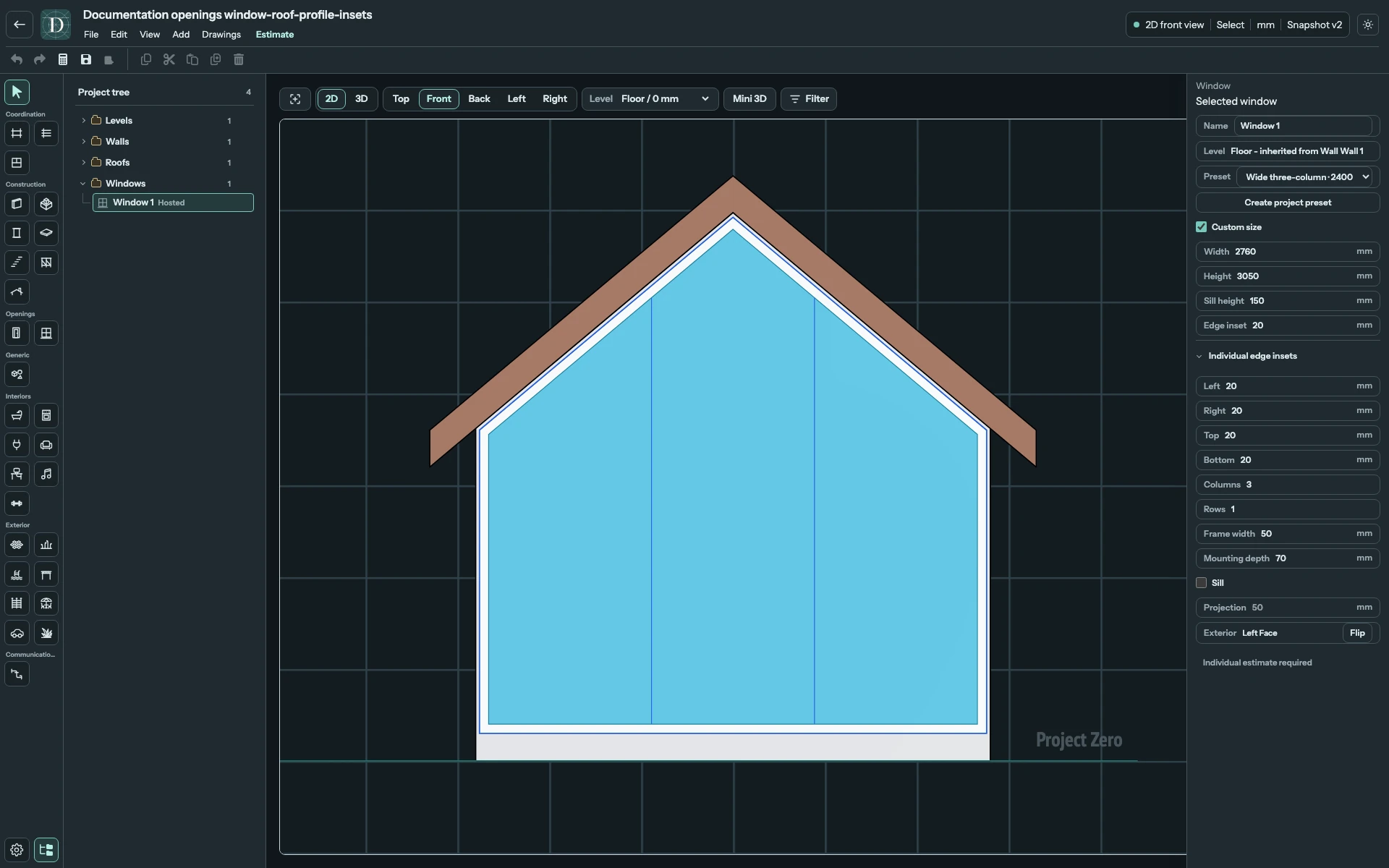Open the Preset Wide three-column dropdown
The image size is (1389, 868).
[x=1305, y=177]
